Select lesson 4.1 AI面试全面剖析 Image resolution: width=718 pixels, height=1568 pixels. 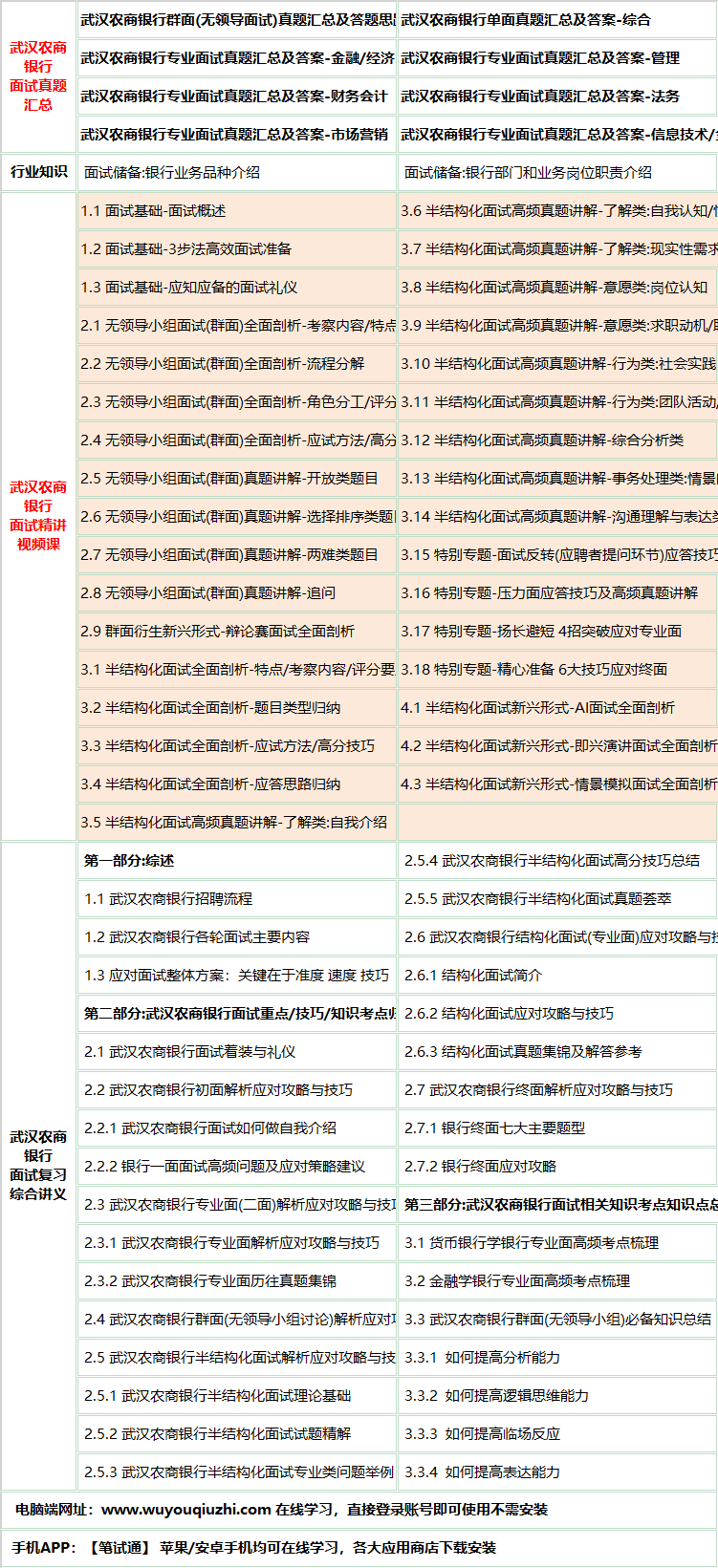point(537,708)
